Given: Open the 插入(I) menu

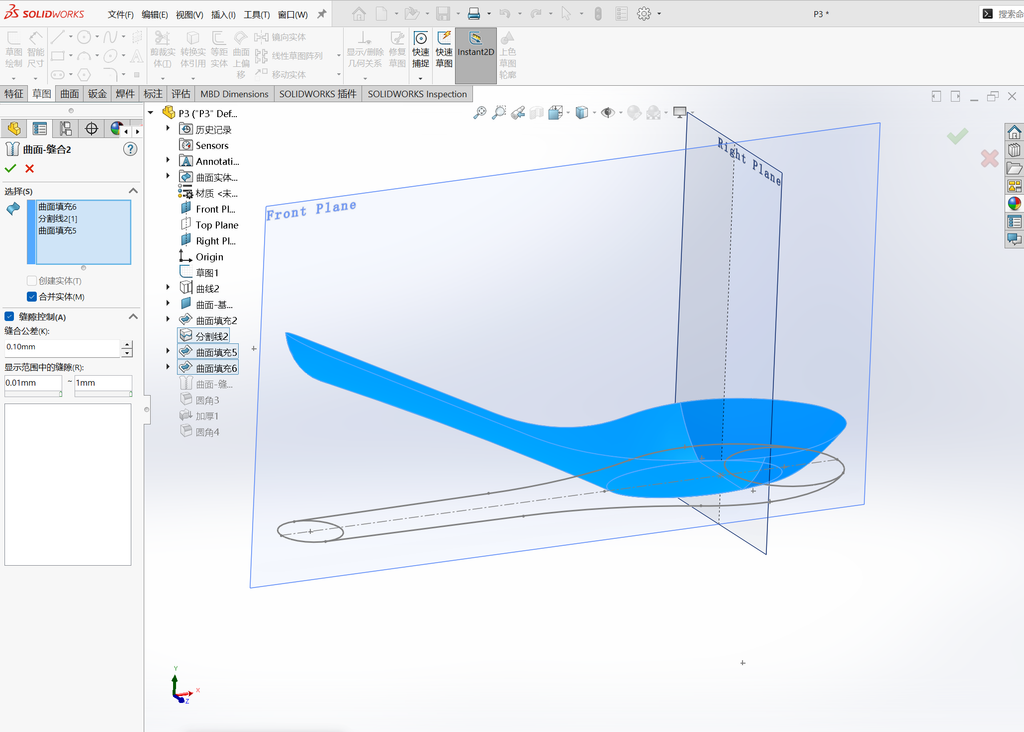Looking at the screenshot, I should [223, 14].
